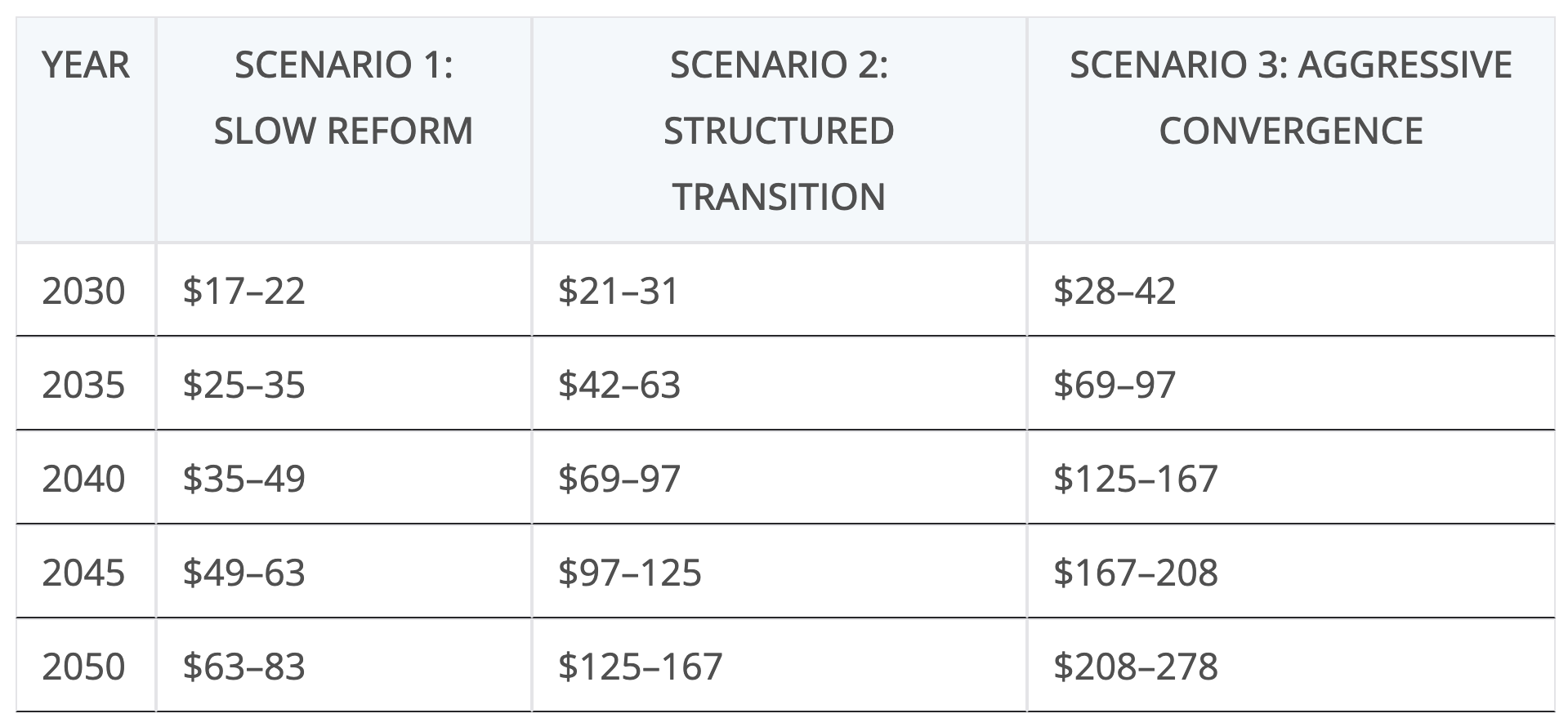Click the 2030 year cell

(84, 291)
